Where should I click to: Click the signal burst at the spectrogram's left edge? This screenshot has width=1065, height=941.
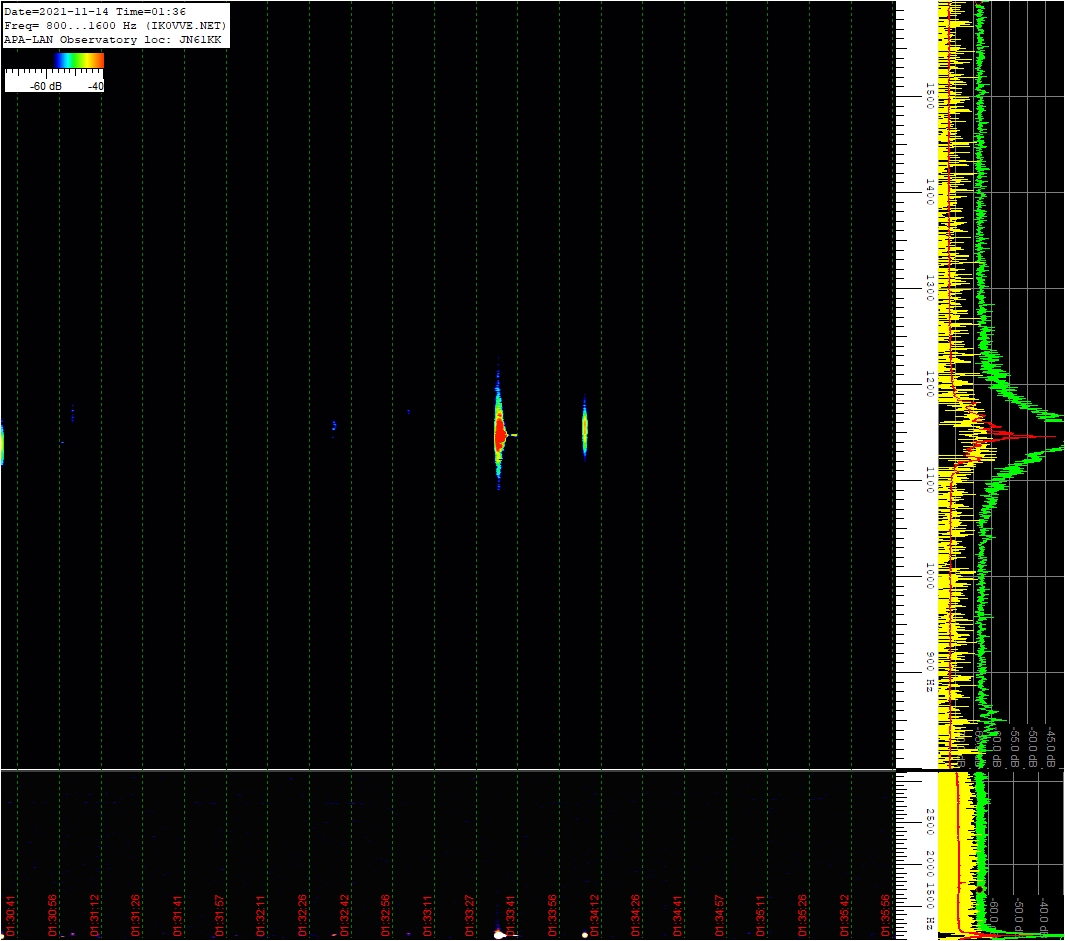click(2, 443)
